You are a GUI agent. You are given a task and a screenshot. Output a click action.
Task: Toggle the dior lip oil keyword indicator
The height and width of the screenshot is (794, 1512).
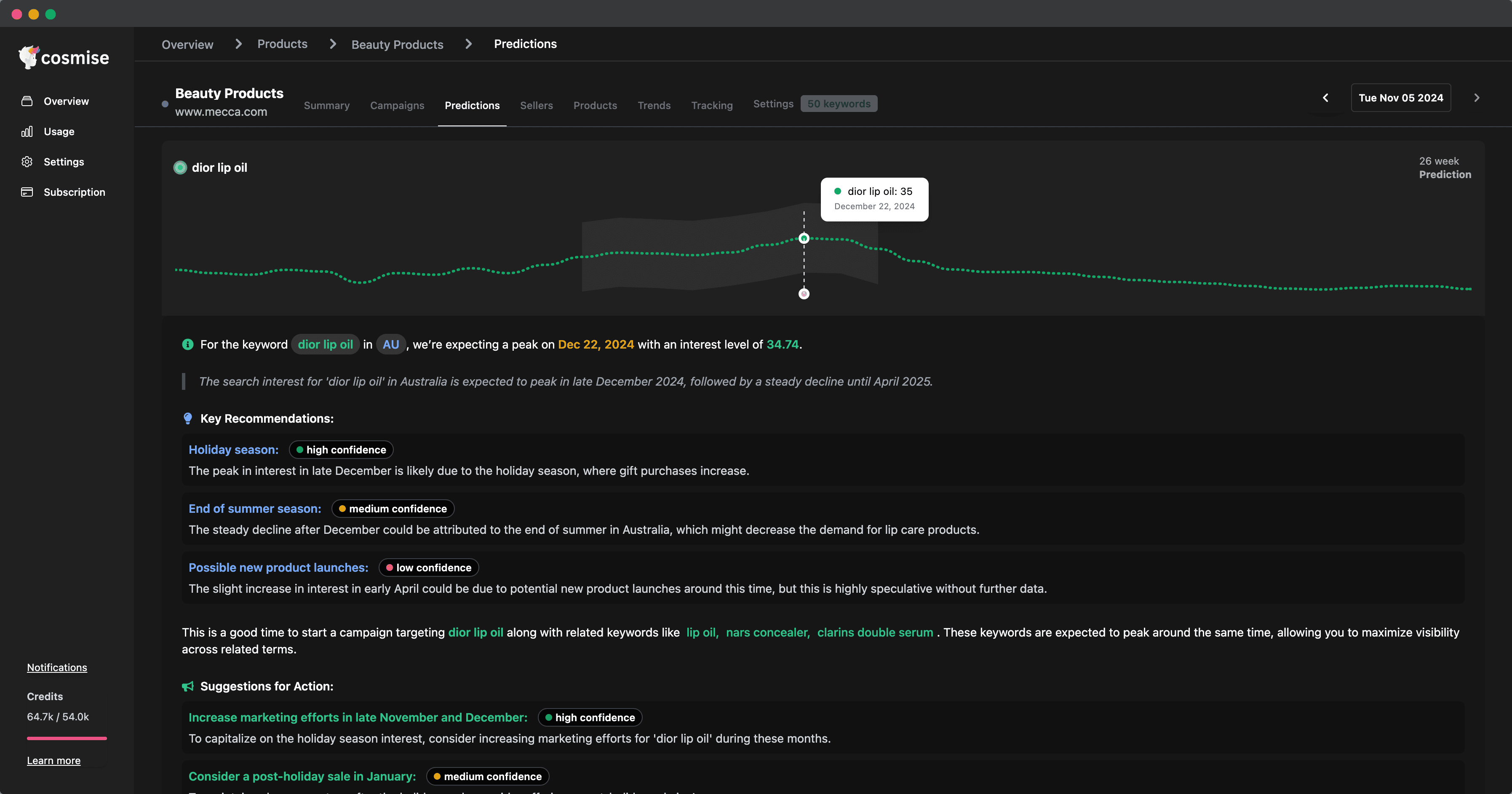coord(180,167)
